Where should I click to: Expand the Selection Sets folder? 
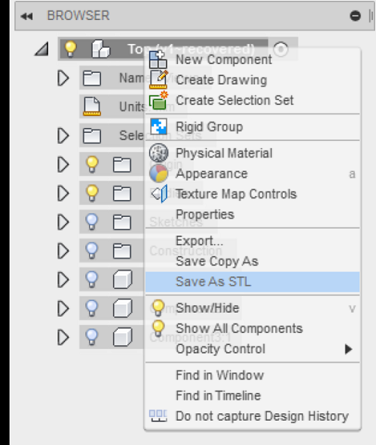pyautogui.click(x=63, y=136)
